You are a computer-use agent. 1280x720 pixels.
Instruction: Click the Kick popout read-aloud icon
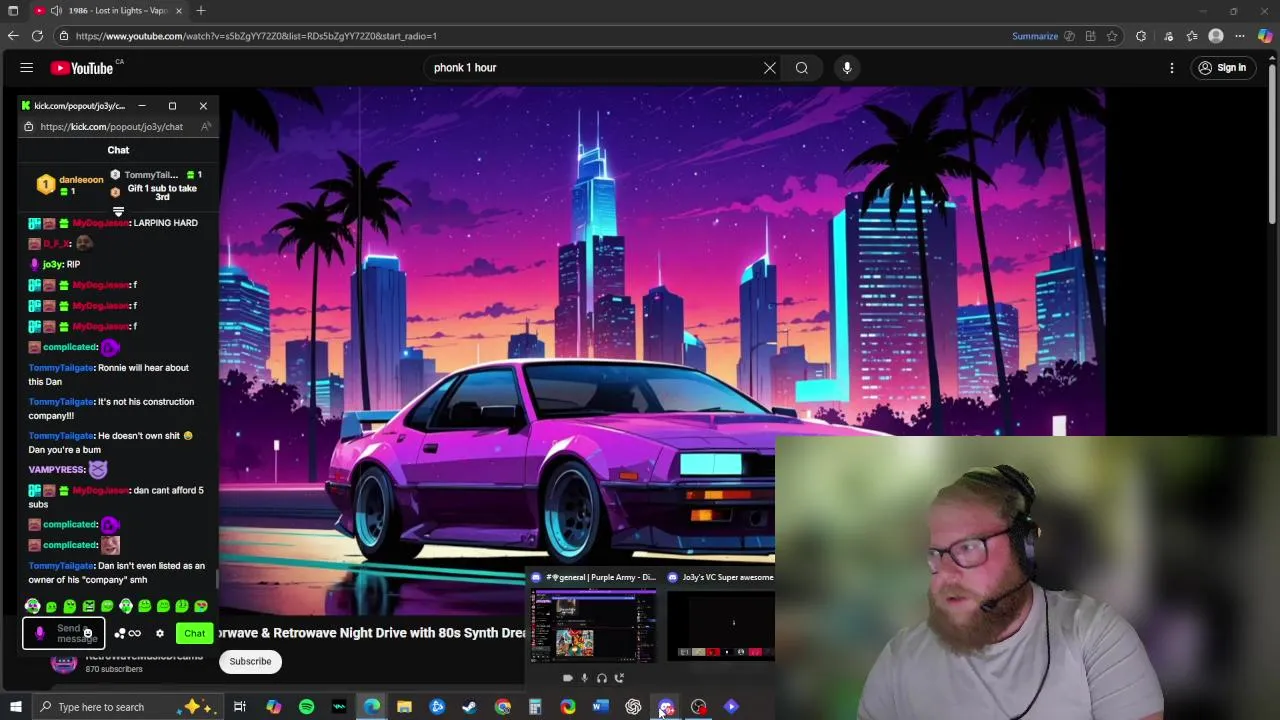206,127
